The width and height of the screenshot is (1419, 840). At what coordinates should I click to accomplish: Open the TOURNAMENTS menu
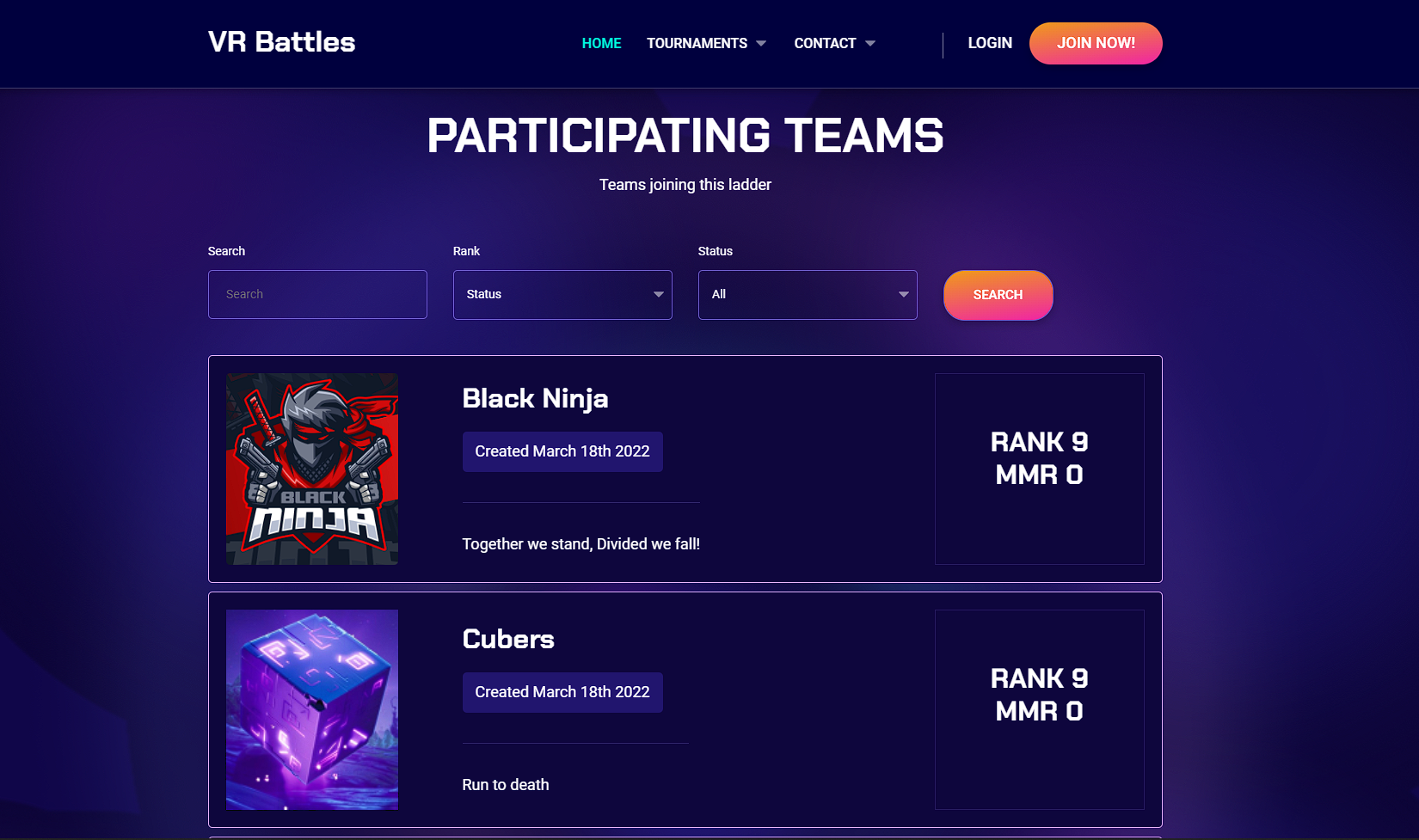[x=697, y=43]
